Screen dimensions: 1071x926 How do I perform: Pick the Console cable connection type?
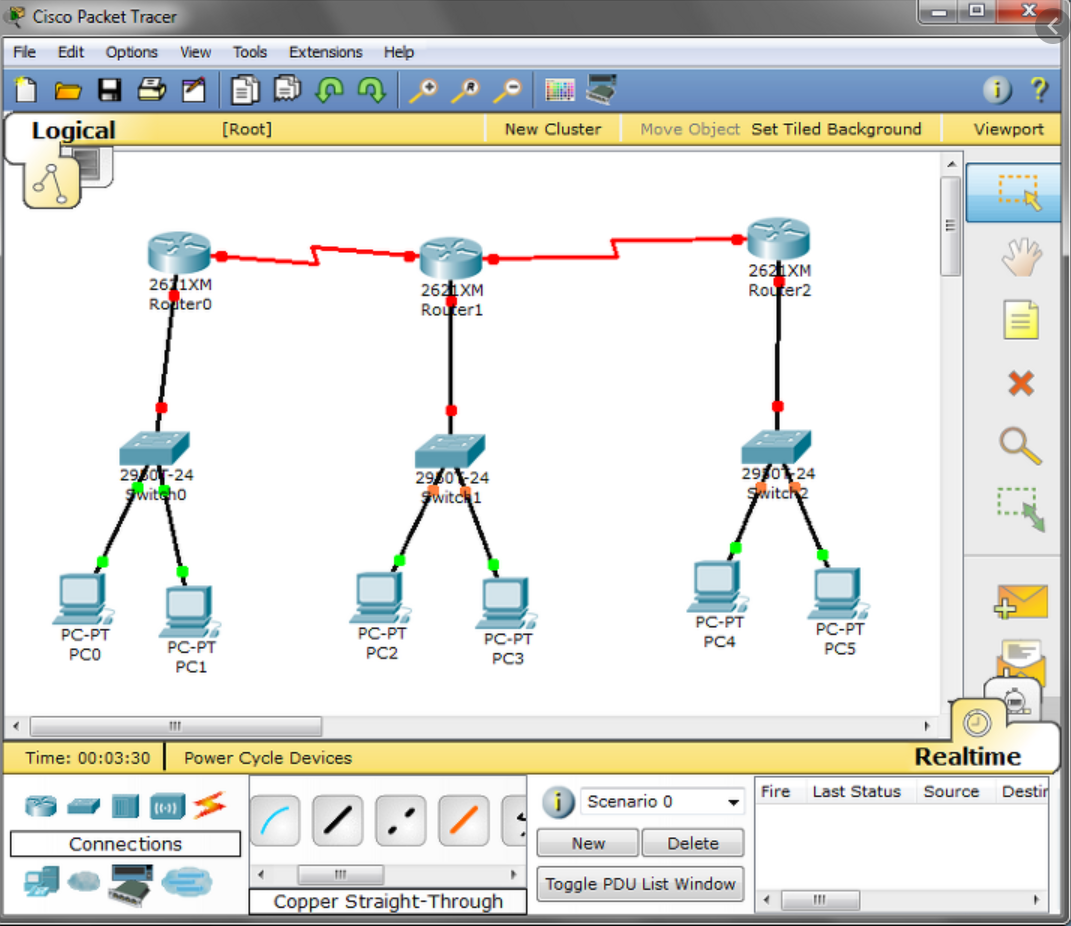tap(275, 820)
